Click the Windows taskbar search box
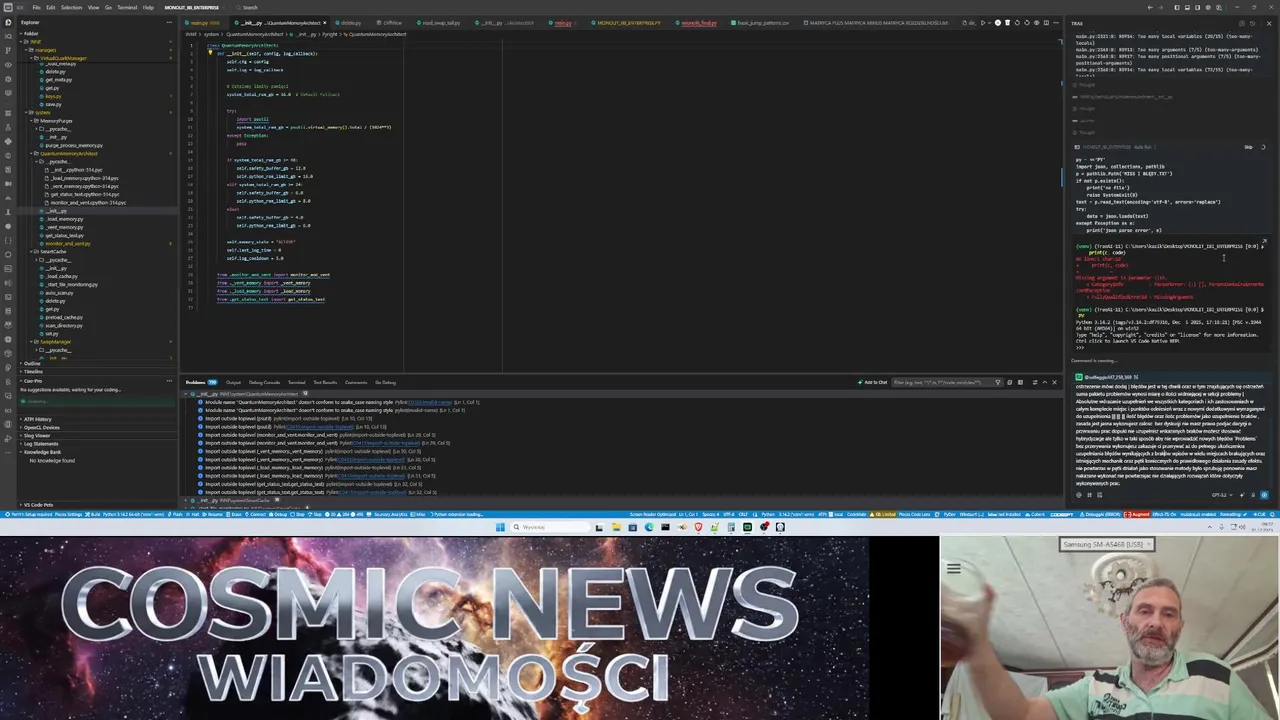 point(548,527)
